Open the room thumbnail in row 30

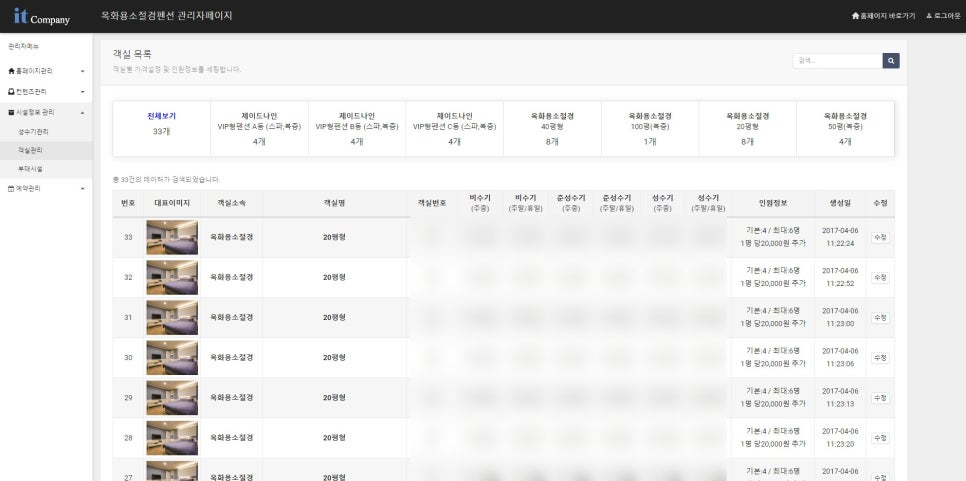pos(172,357)
